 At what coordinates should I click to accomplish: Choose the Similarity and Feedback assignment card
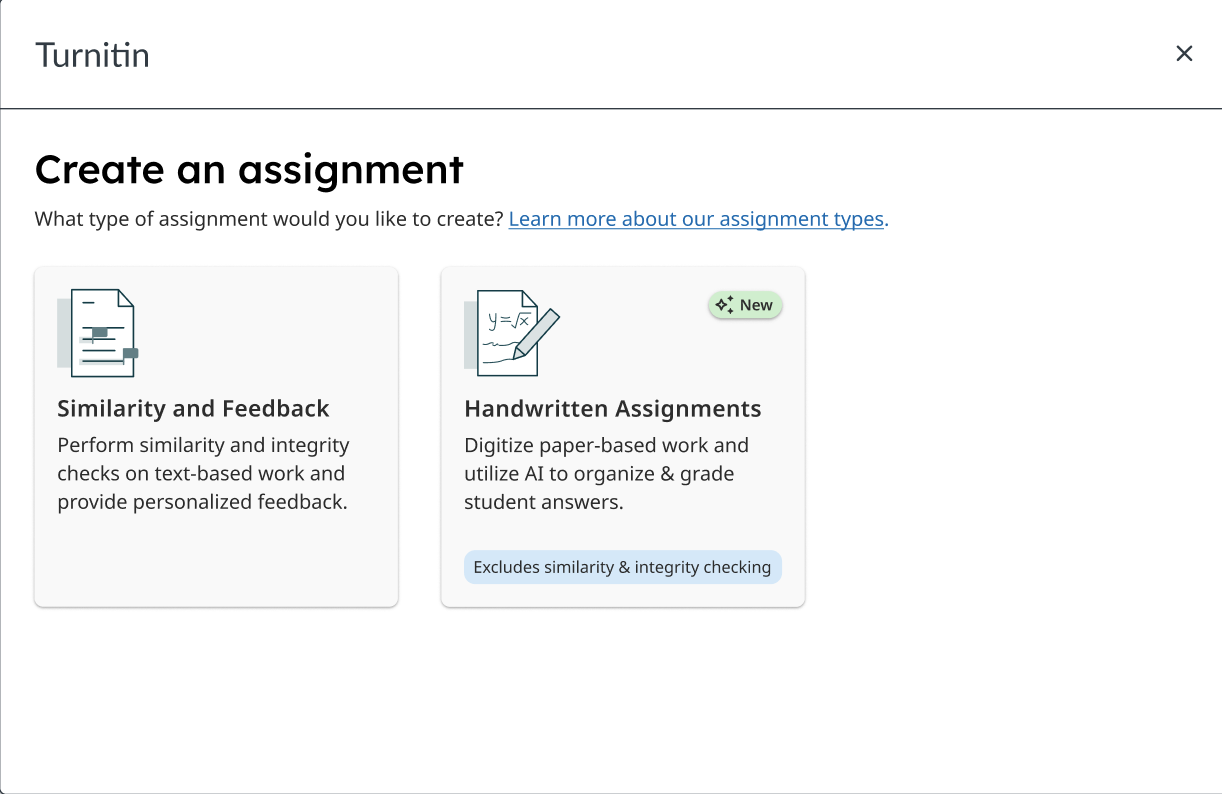click(216, 437)
